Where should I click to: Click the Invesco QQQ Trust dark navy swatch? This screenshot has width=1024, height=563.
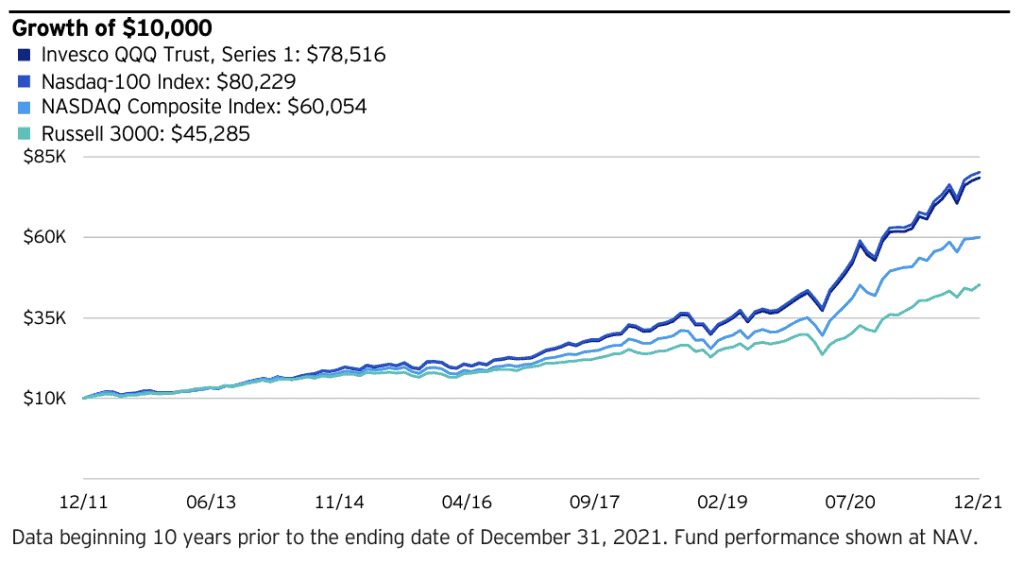24,55
